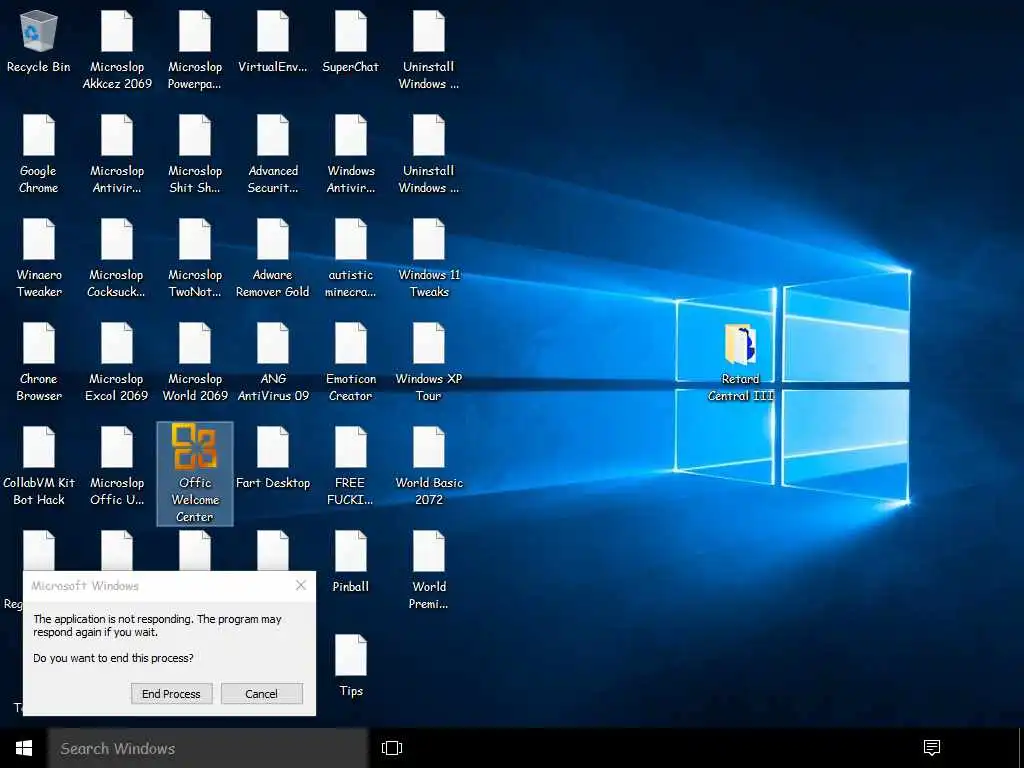Select the Windows Antivir... icon
The image size is (1024, 768).
coord(351,154)
